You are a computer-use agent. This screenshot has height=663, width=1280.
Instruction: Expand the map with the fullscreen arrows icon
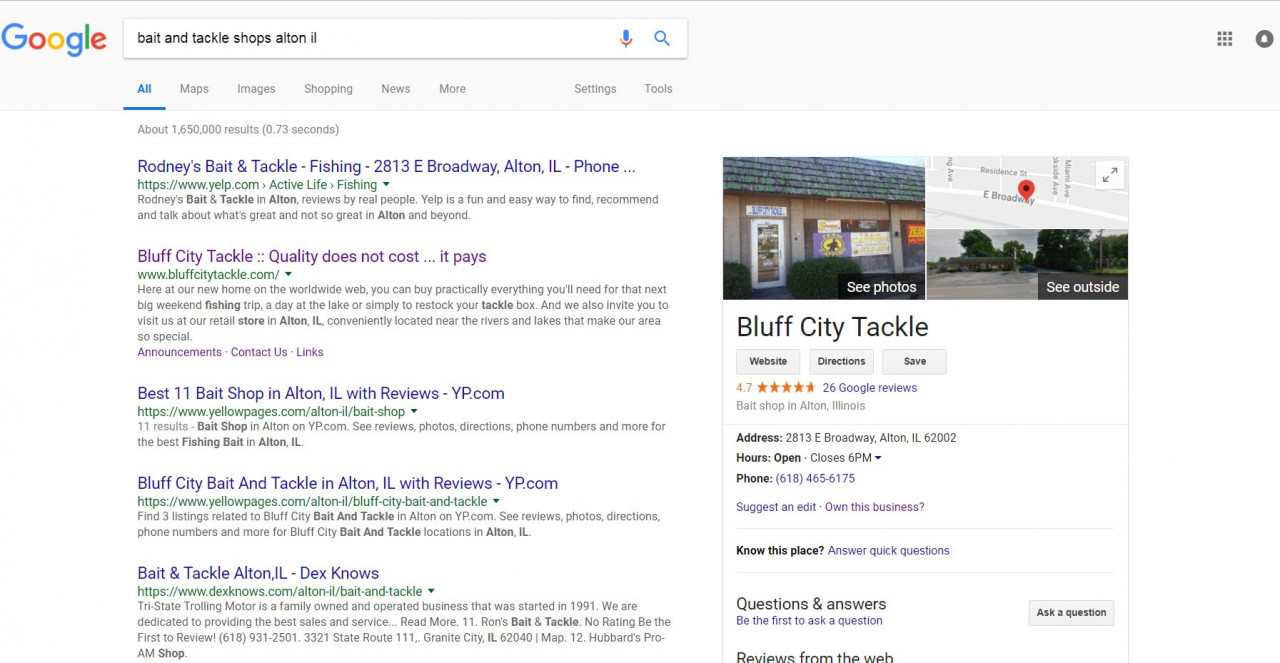pyautogui.click(x=1109, y=175)
